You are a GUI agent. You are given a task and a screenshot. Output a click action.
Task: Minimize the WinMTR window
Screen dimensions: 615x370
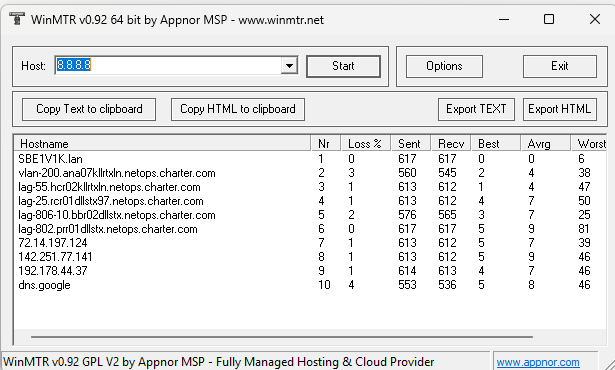[504, 19]
